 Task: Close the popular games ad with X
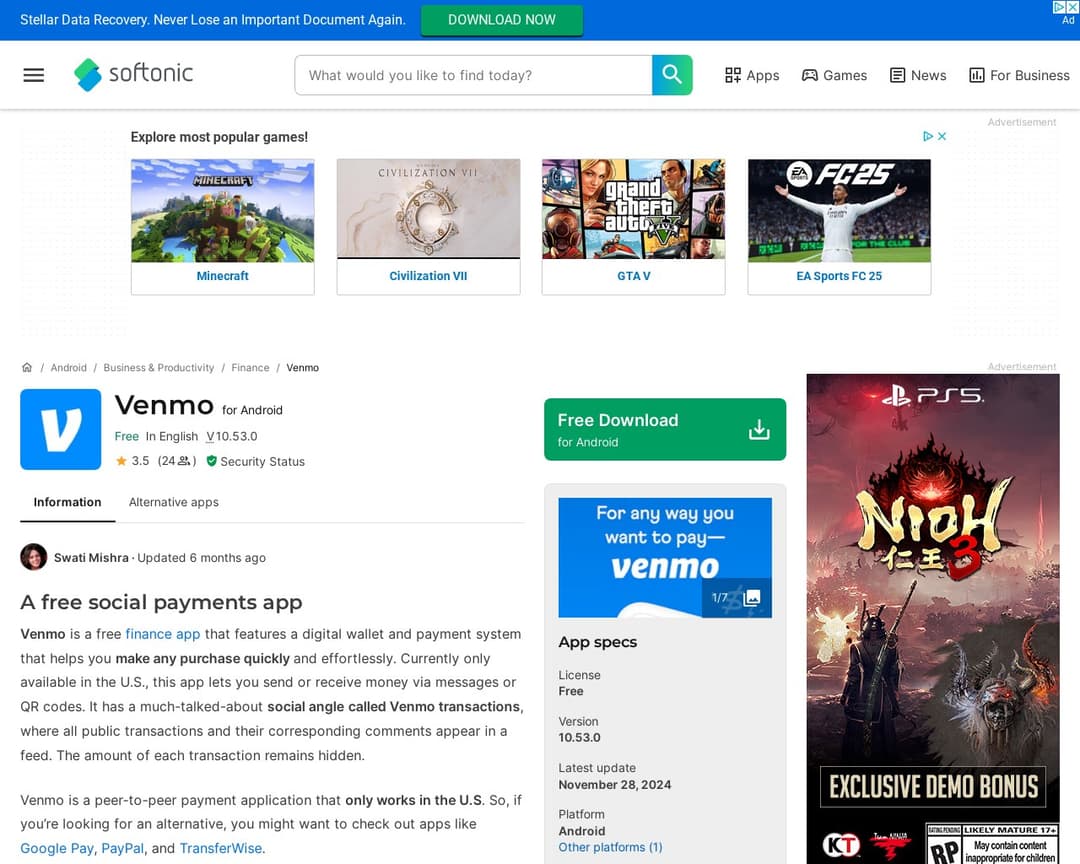(x=942, y=136)
